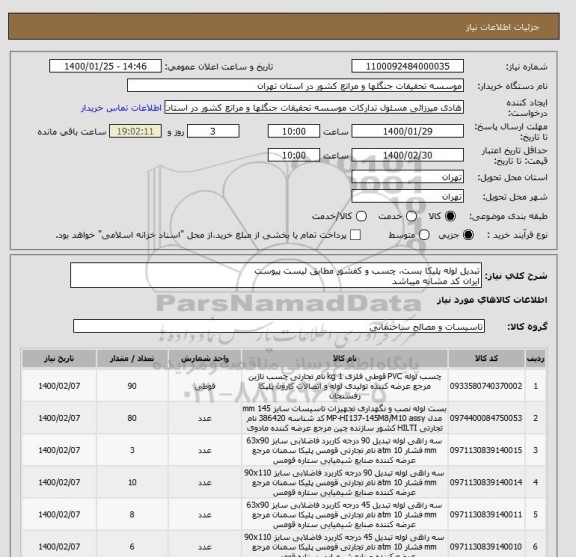The image size is (576, 557).
Task: Click product code 0971130839140011
Action: click(x=486, y=515)
